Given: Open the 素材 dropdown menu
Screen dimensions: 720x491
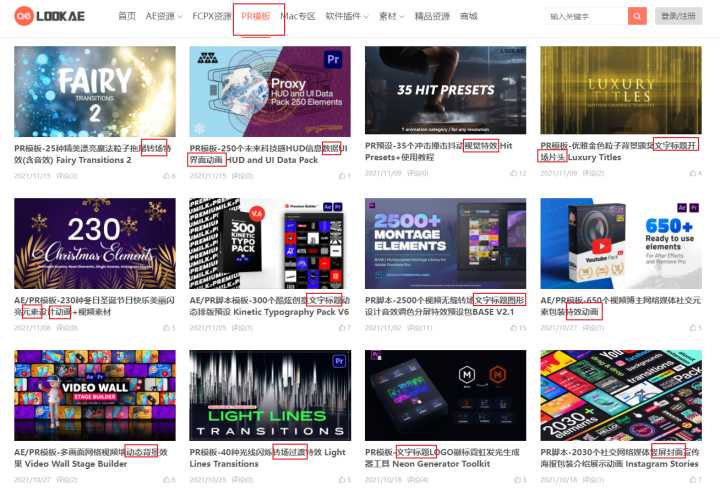Looking at the screenshot, I should coord(392,16).
